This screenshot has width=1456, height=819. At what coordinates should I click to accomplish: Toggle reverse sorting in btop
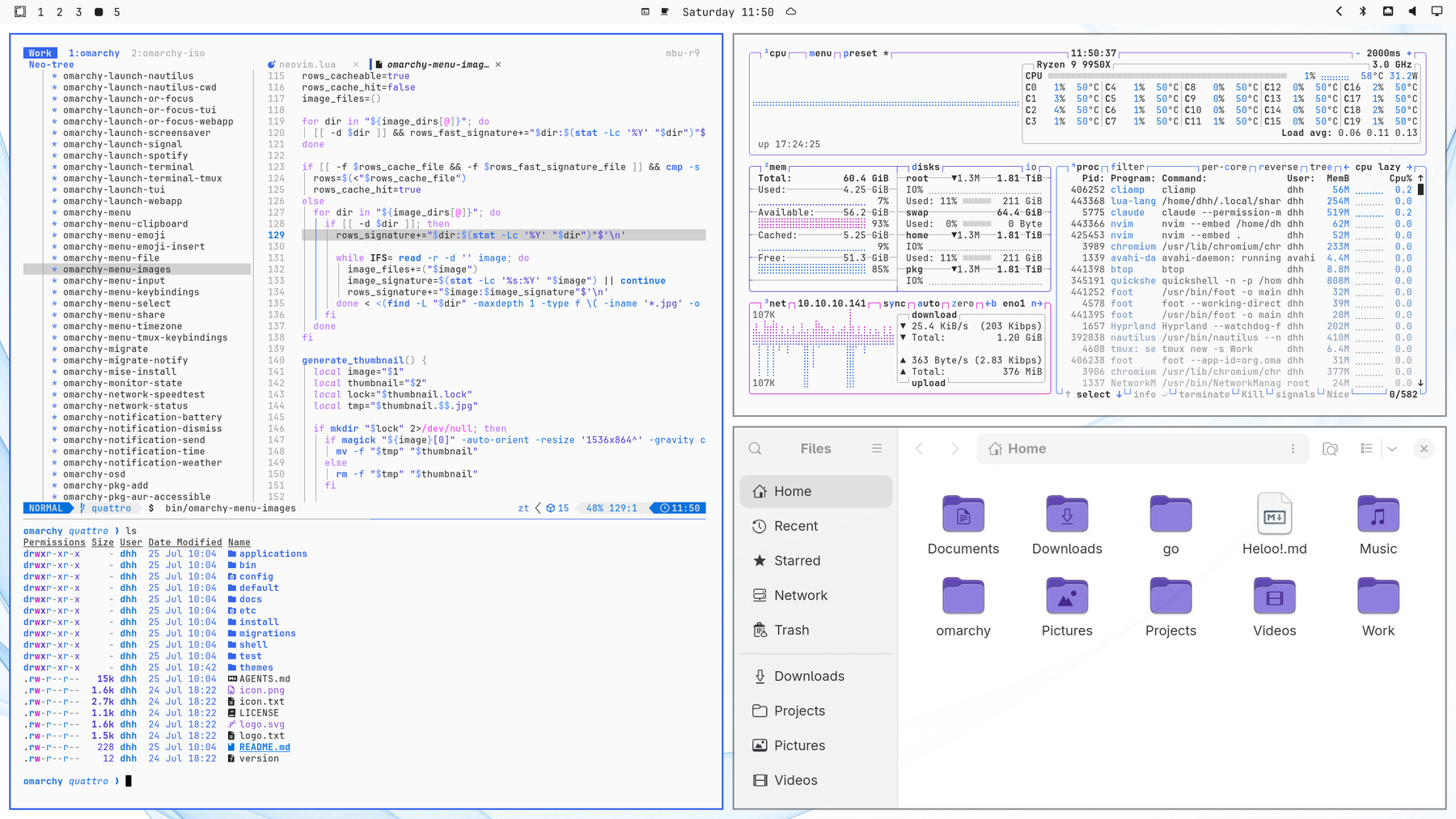[1278, 167]
